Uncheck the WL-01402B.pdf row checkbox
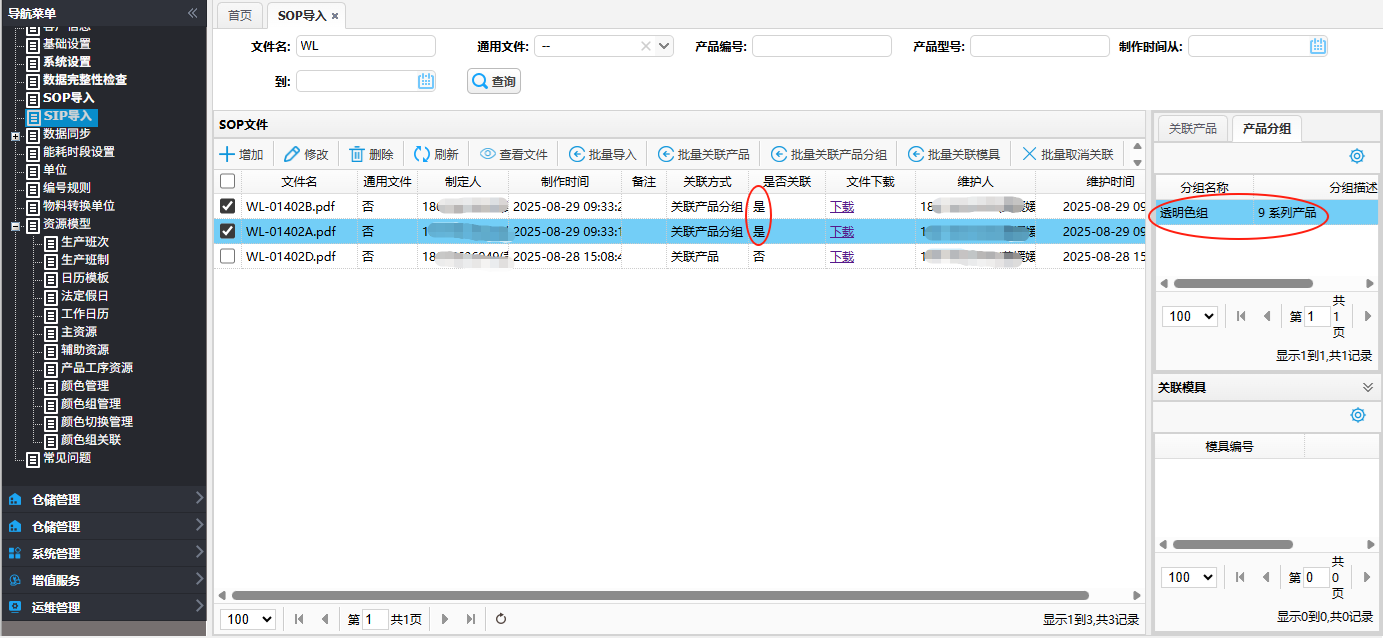The height and width of the screenshot is (638, 1383). [x=227, y=206]
